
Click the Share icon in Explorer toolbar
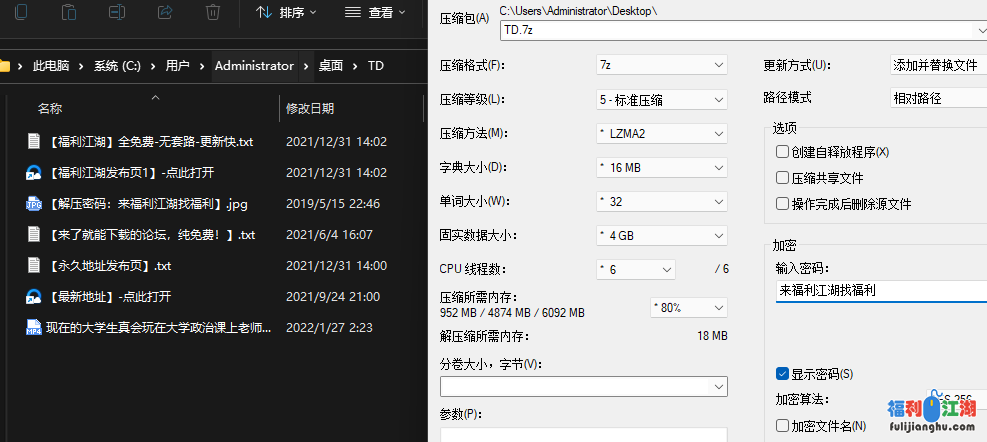(165, 12)
